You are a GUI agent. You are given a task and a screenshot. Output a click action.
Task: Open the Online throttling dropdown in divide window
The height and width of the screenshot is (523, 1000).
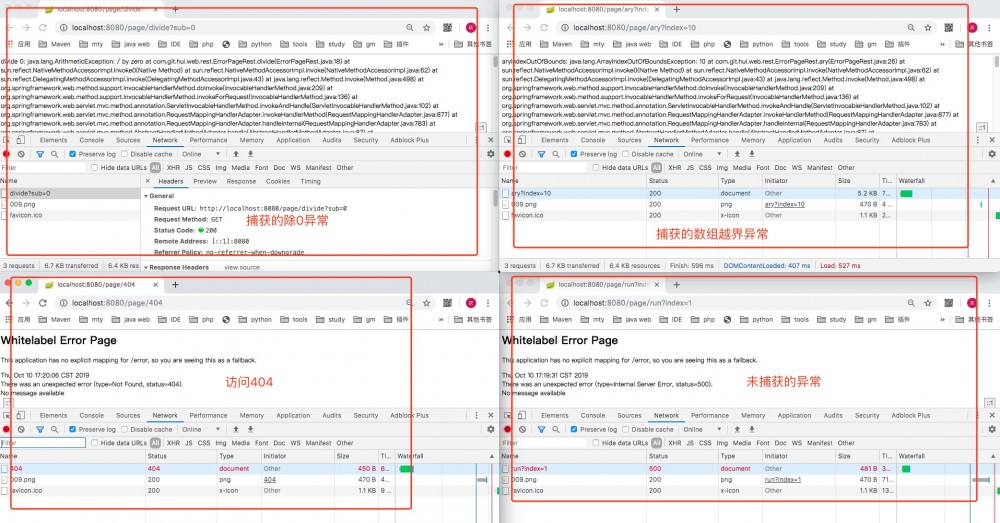pyautogui.click(x=201, y=154)
